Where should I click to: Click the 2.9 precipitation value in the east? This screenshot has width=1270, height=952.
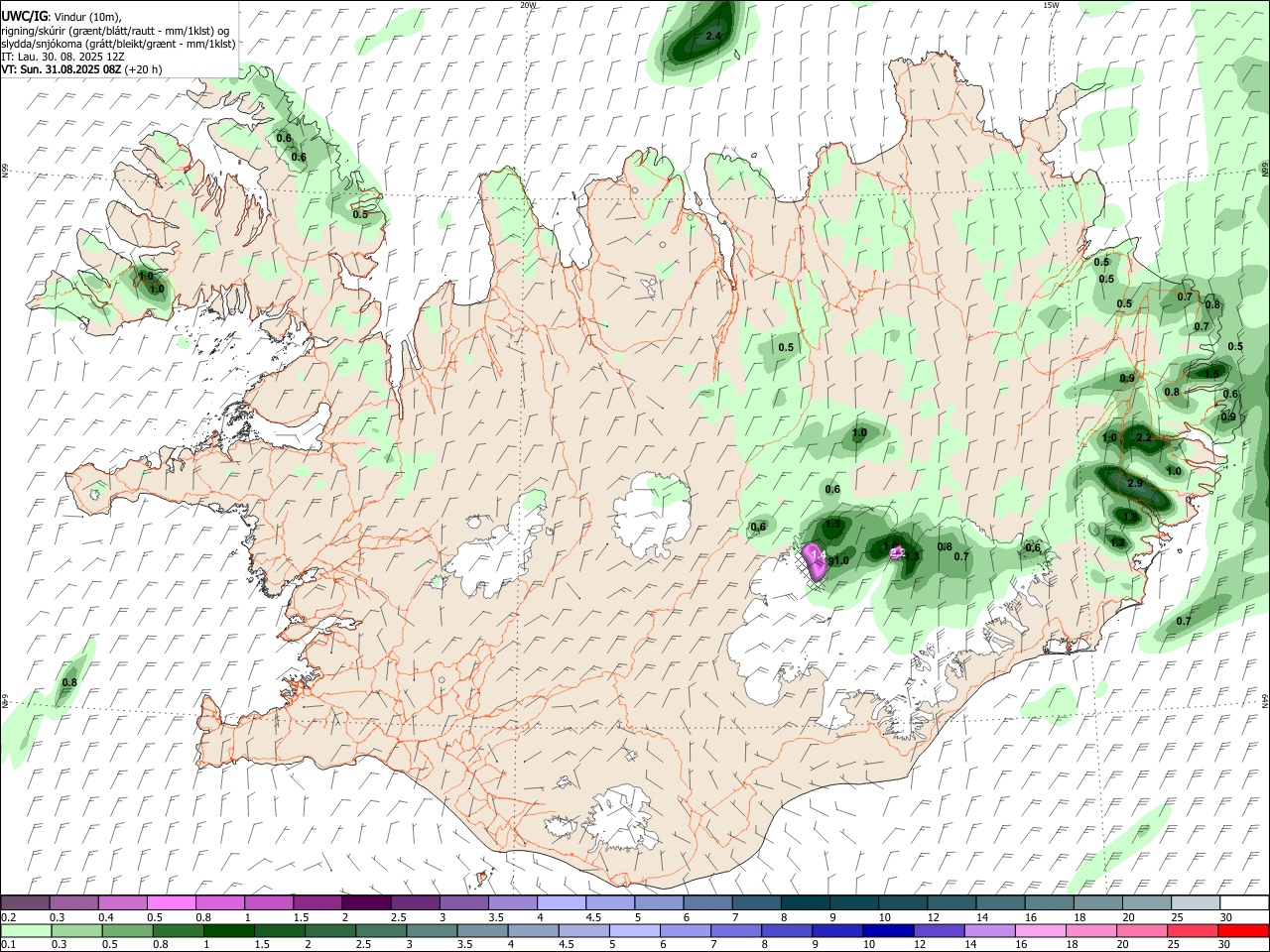pyautogui.click(x=1136, y=484)
